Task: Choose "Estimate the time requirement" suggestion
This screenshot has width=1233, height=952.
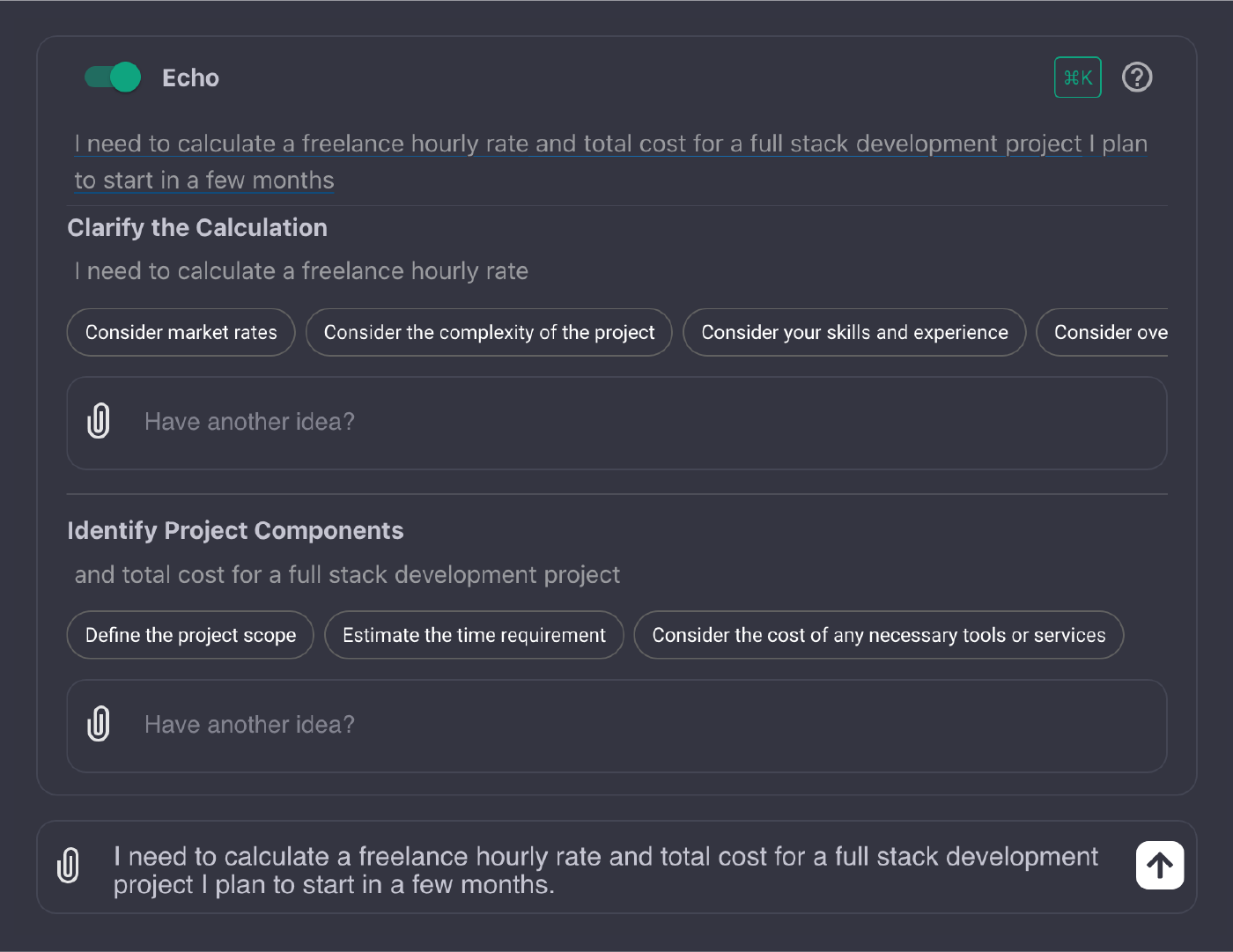Action: point(474,635)
